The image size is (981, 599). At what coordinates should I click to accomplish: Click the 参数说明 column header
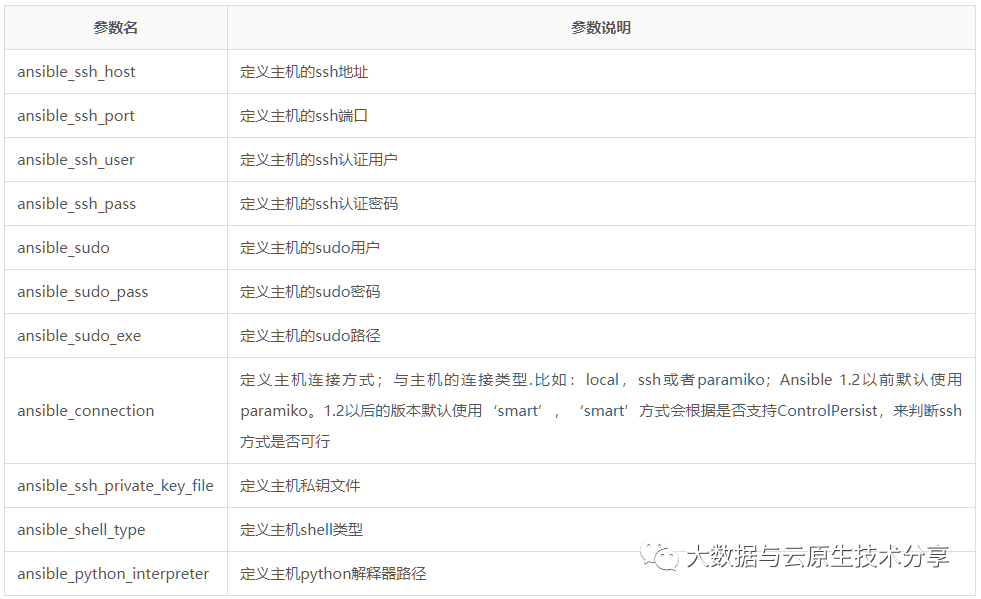click(601, 28)
